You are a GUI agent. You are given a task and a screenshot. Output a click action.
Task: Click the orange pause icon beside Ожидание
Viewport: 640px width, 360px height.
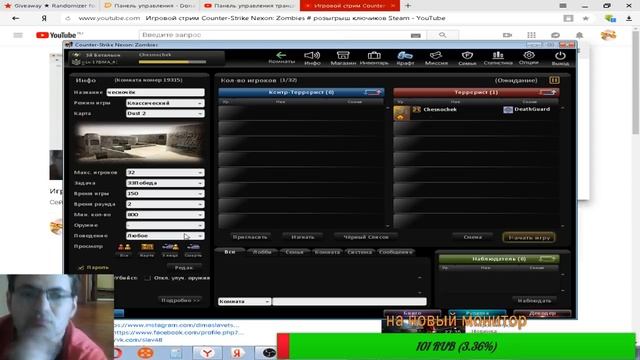click(x=554, y=80)
